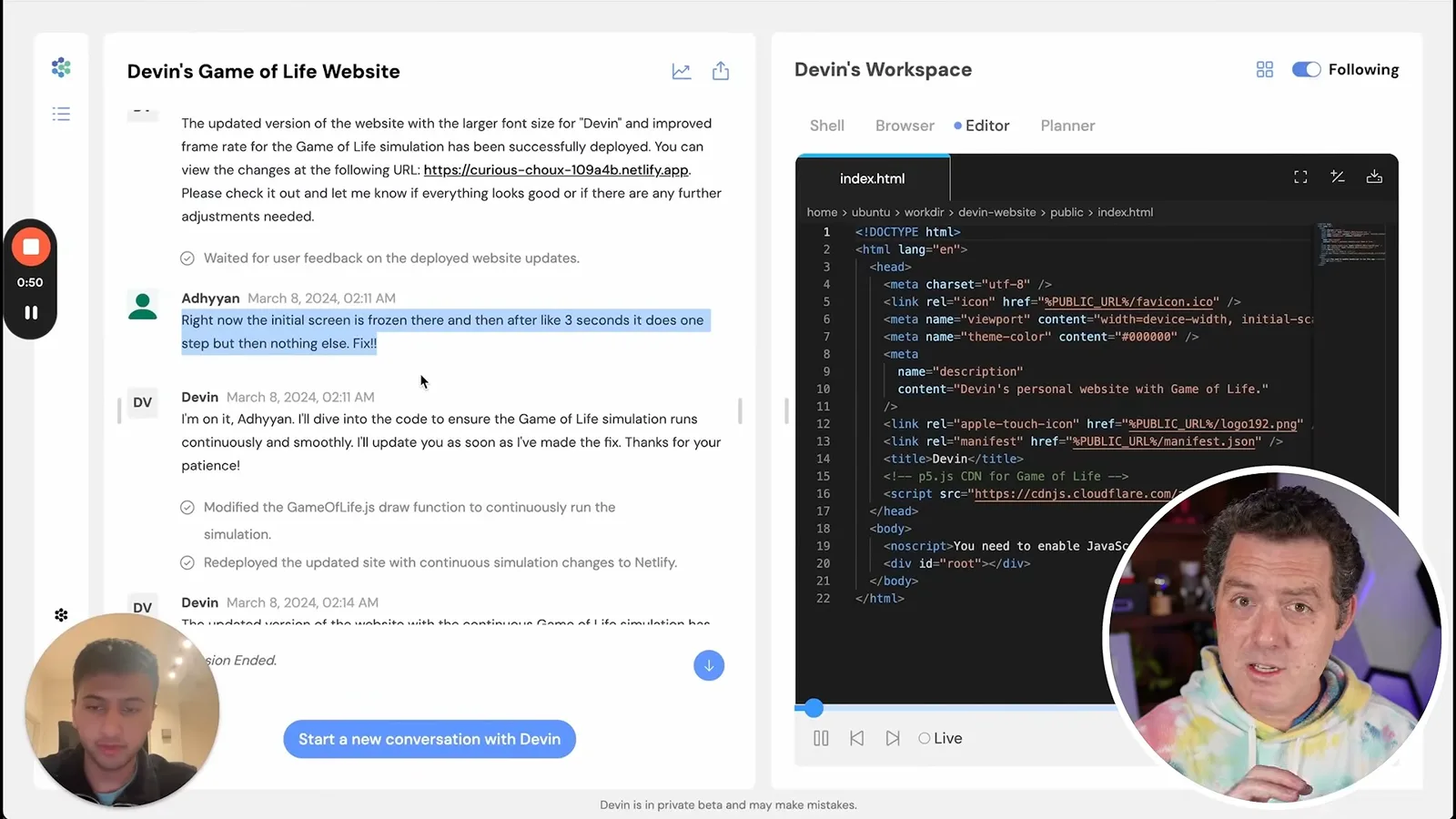Click the 'devin-website' breadcrumb segment
This screenshot has width=1456, height=819.
(996, 212)
